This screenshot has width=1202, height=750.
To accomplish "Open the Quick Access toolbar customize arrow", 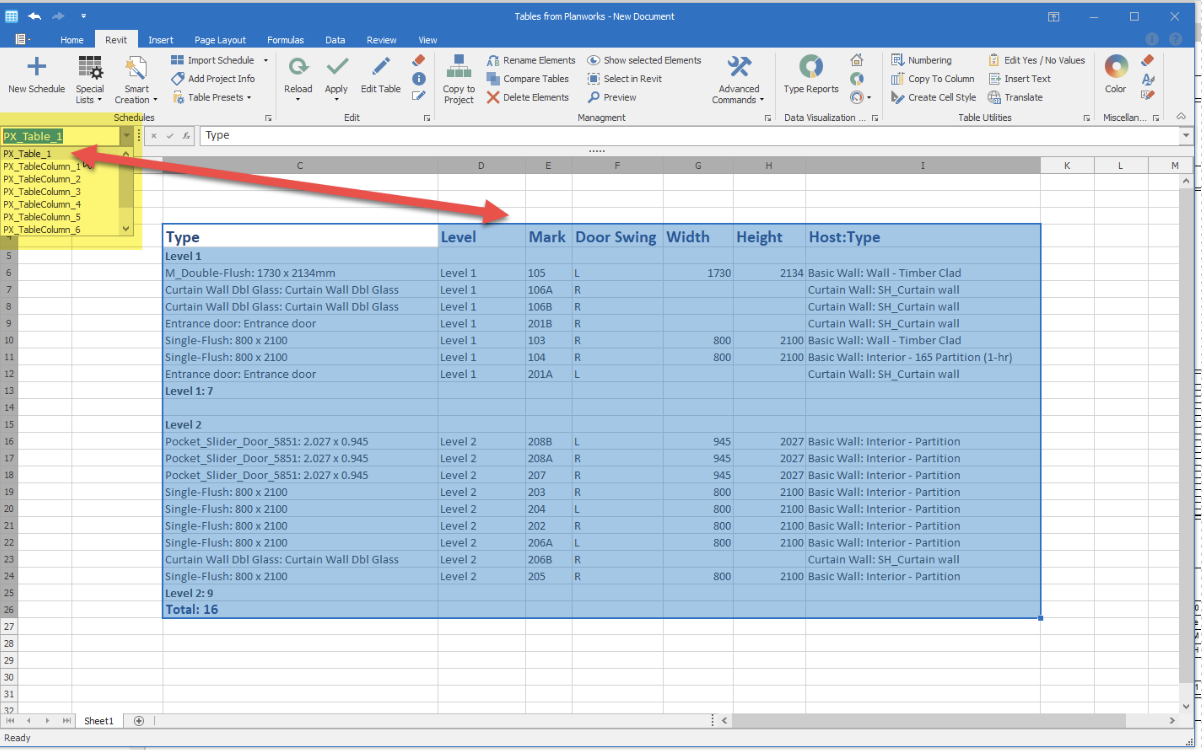I will pos(83,16).
